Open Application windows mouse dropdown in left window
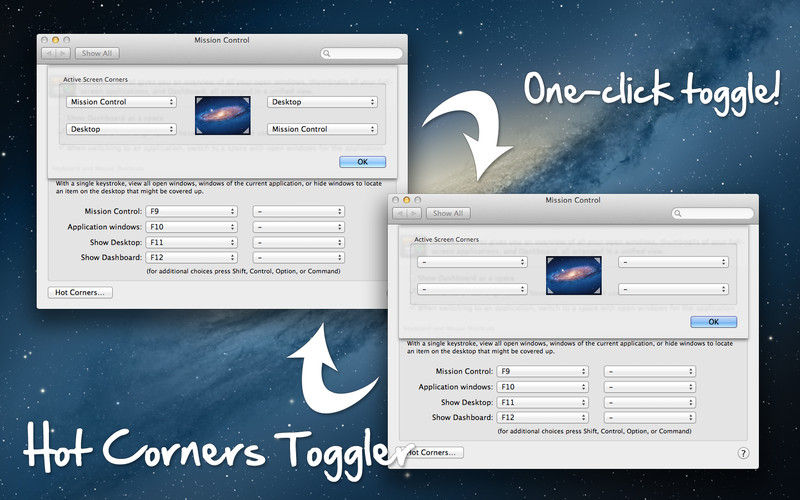Image resolution: width=800 pixels, height=500 pixels. coord(298,227)
